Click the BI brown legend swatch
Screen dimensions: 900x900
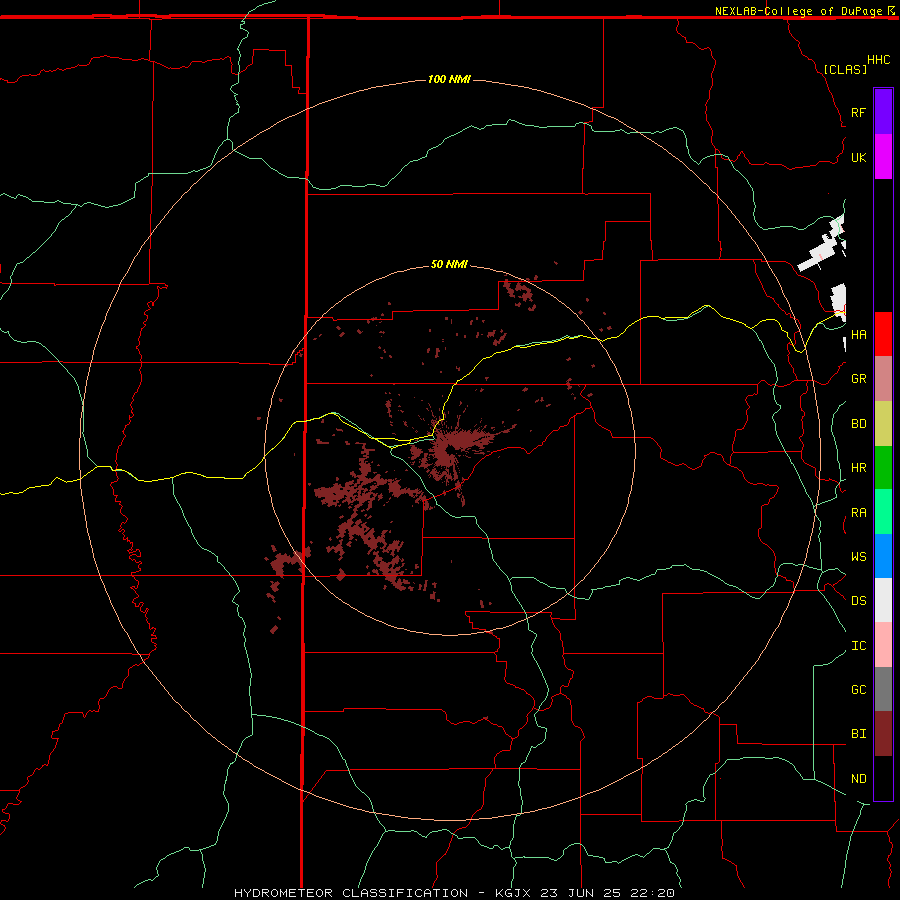883,734
